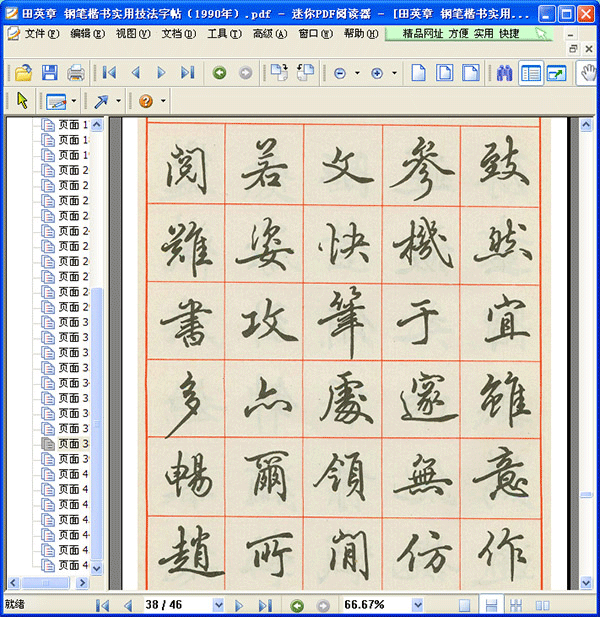The image size is (600, 617).
Task: Select fit width page view icon
Action: (x=471, y=73)
